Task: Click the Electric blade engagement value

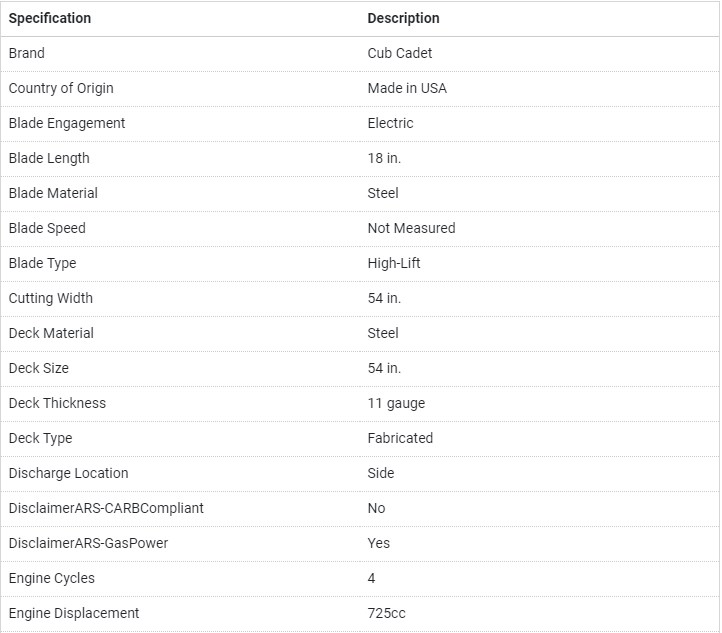Action: (x=390, y=123)
